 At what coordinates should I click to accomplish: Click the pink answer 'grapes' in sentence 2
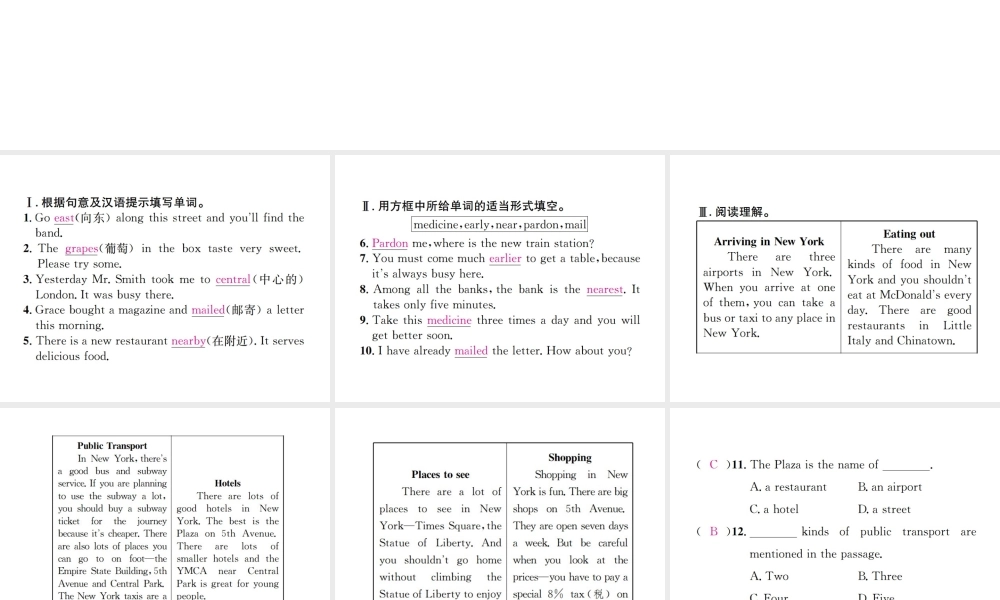(82, 249)
